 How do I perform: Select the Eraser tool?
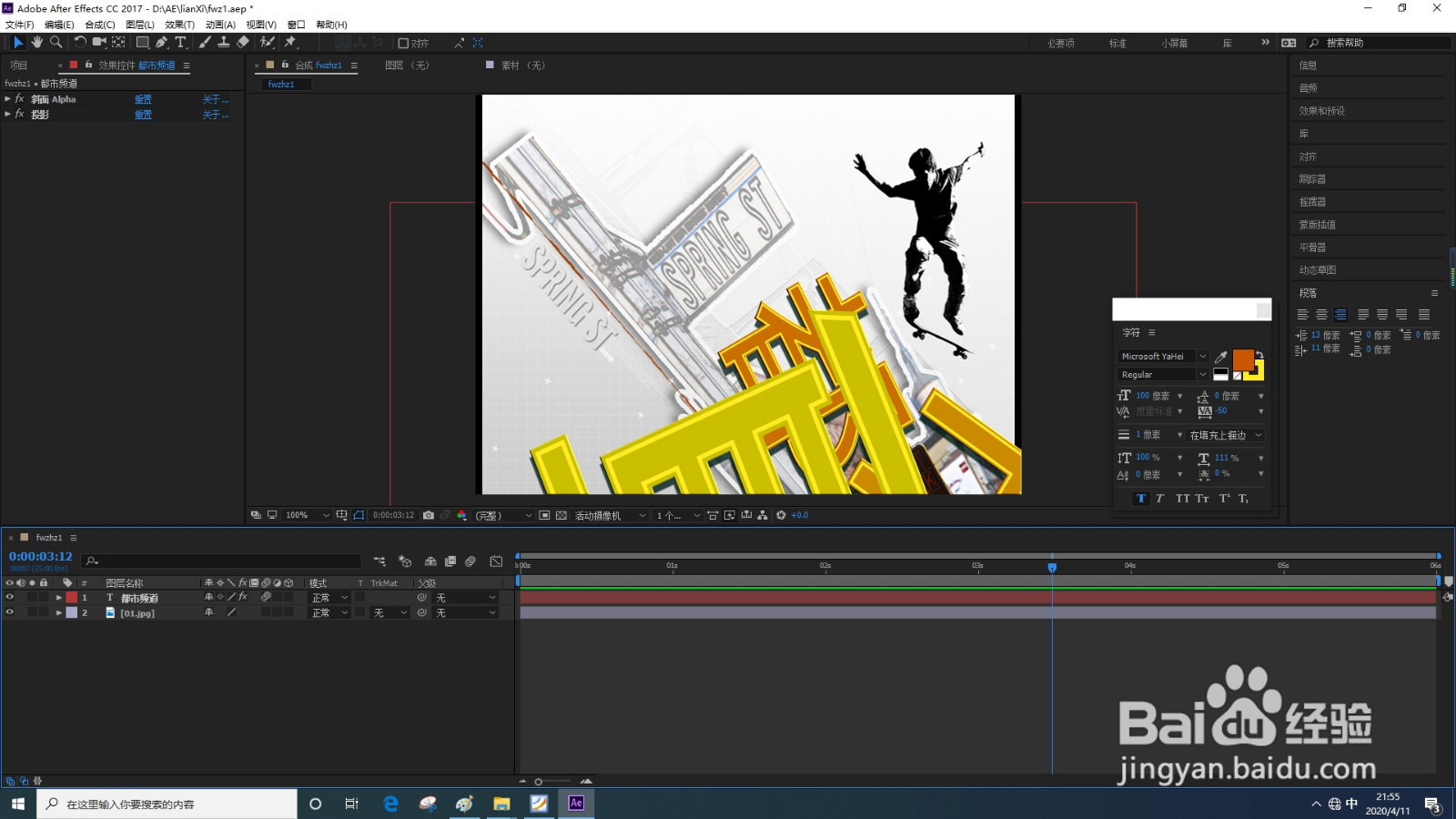click(243, 43)
